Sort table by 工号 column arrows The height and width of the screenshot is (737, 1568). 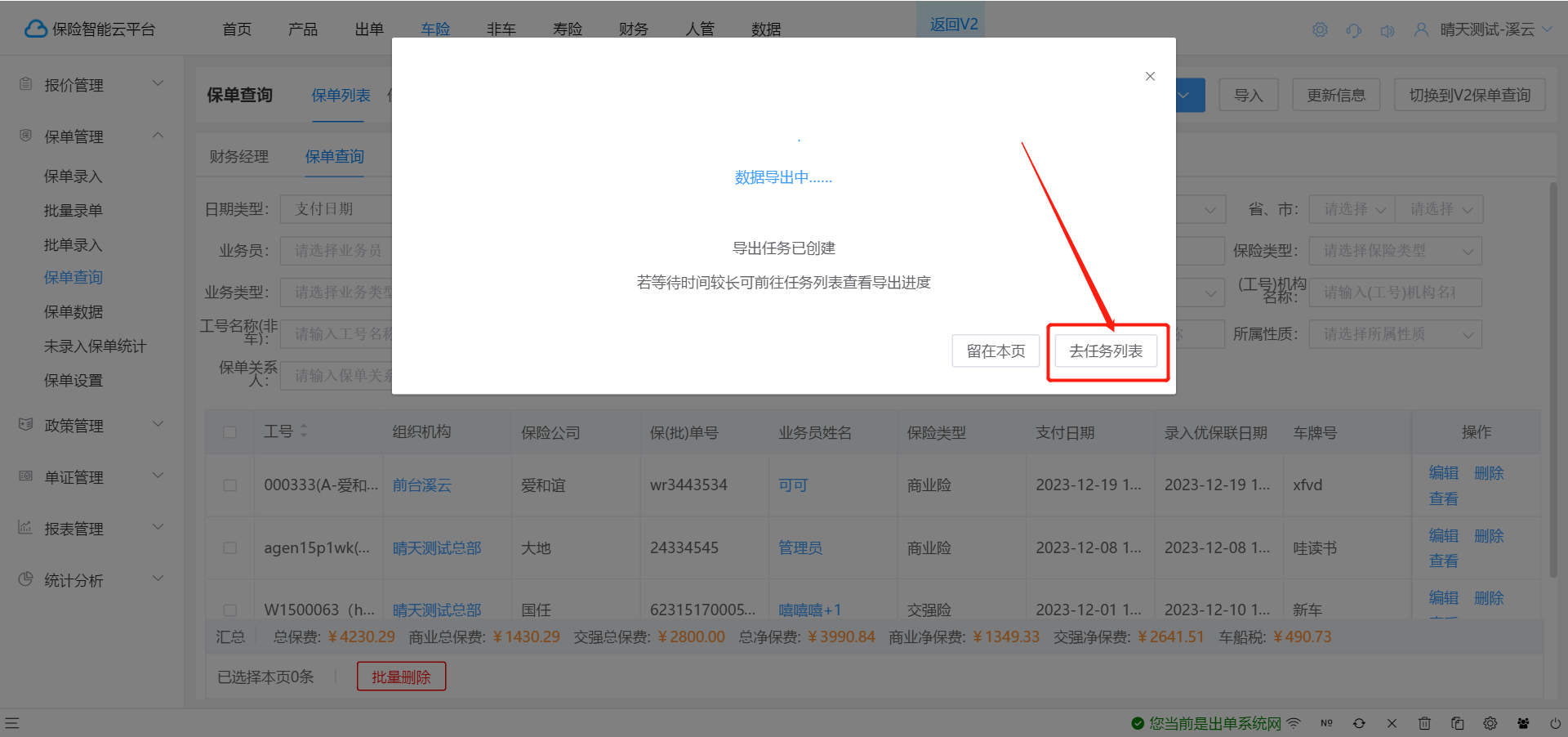point(304,431)
